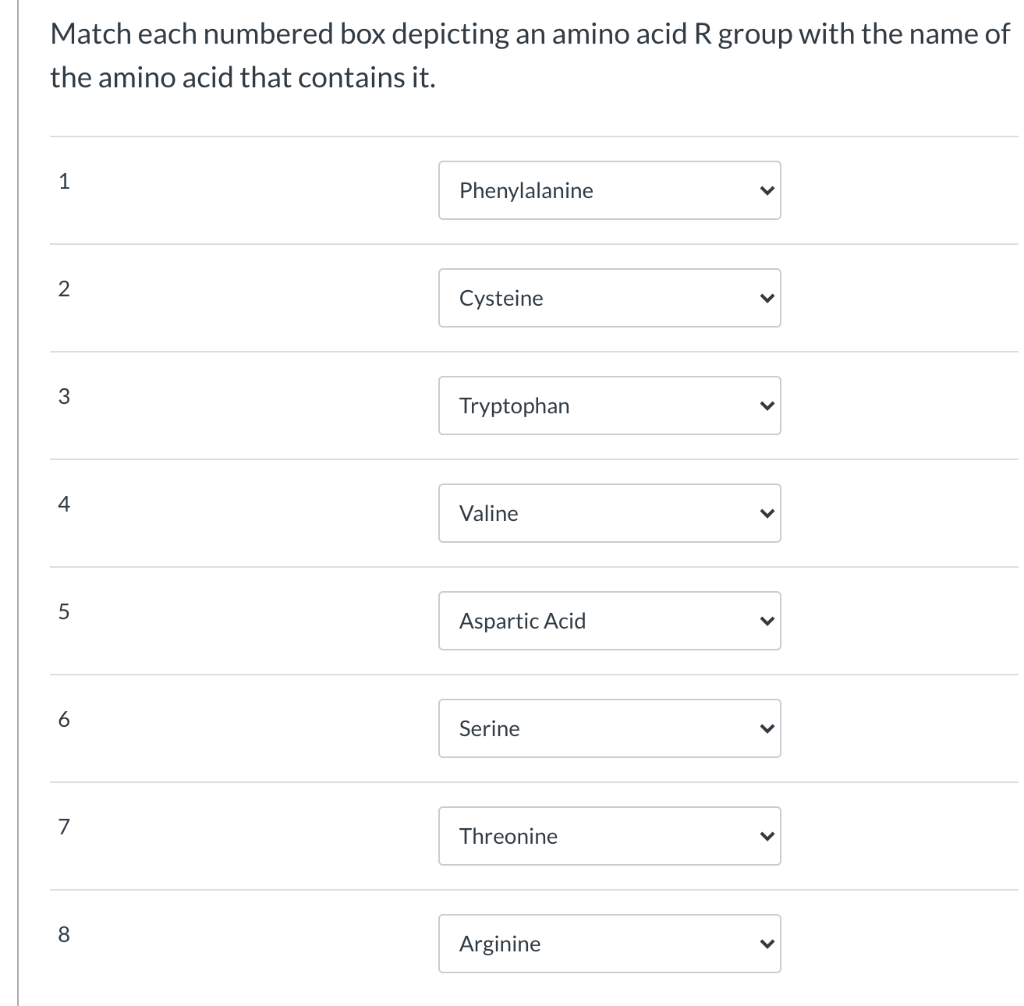Click the row label number 8
Viewport: 1024px width, 1006px height.
(x=64, y=934)
